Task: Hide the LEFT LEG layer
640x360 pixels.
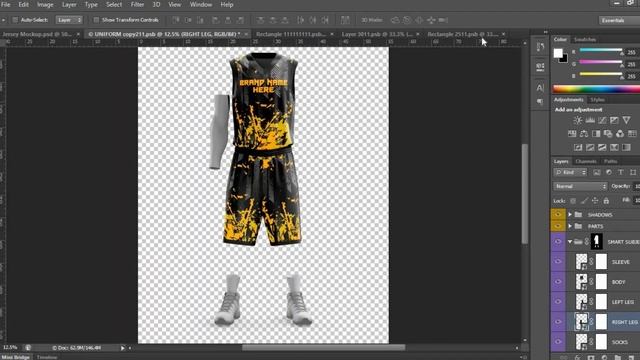Action: [558, 302]
